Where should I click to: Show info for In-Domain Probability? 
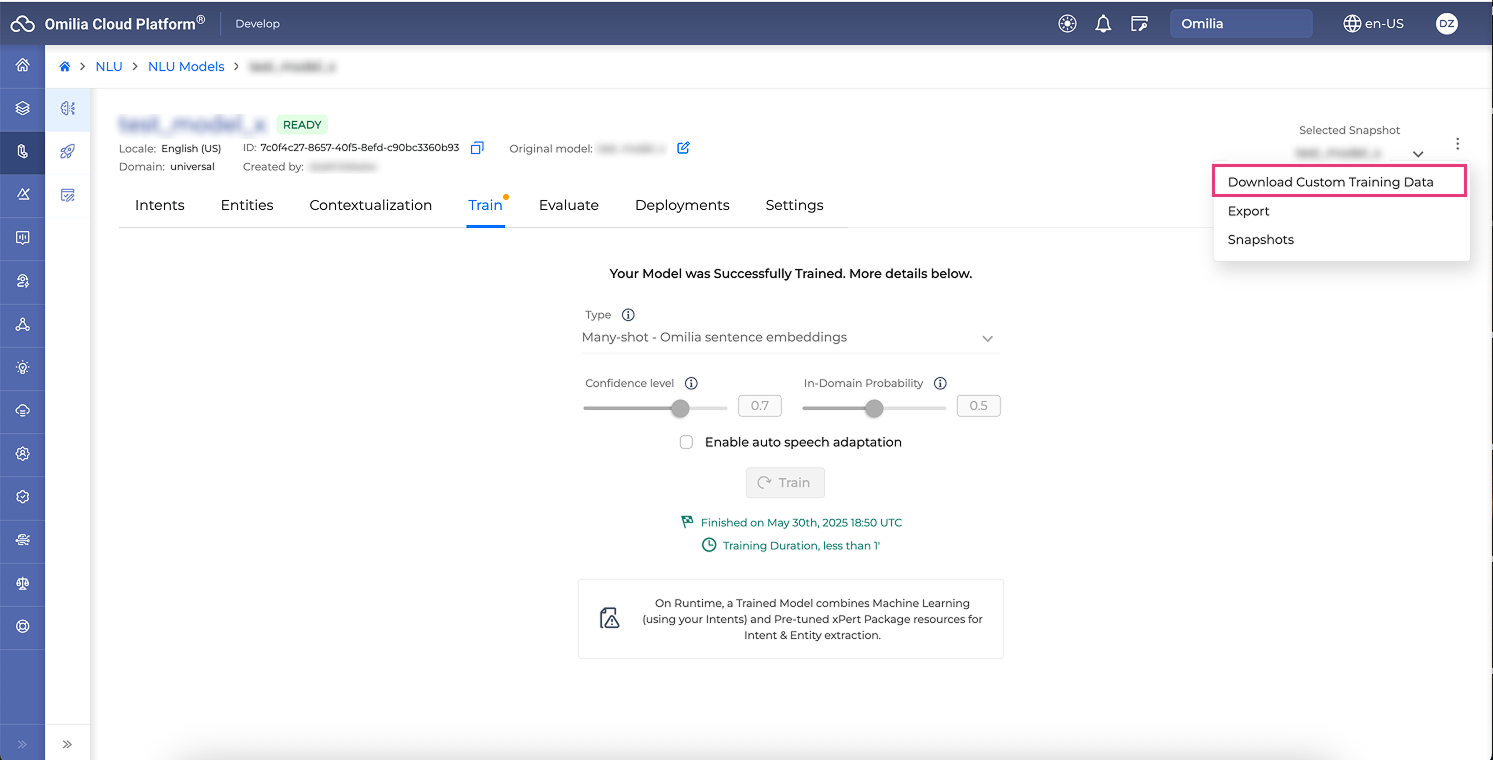coord(940,383)
